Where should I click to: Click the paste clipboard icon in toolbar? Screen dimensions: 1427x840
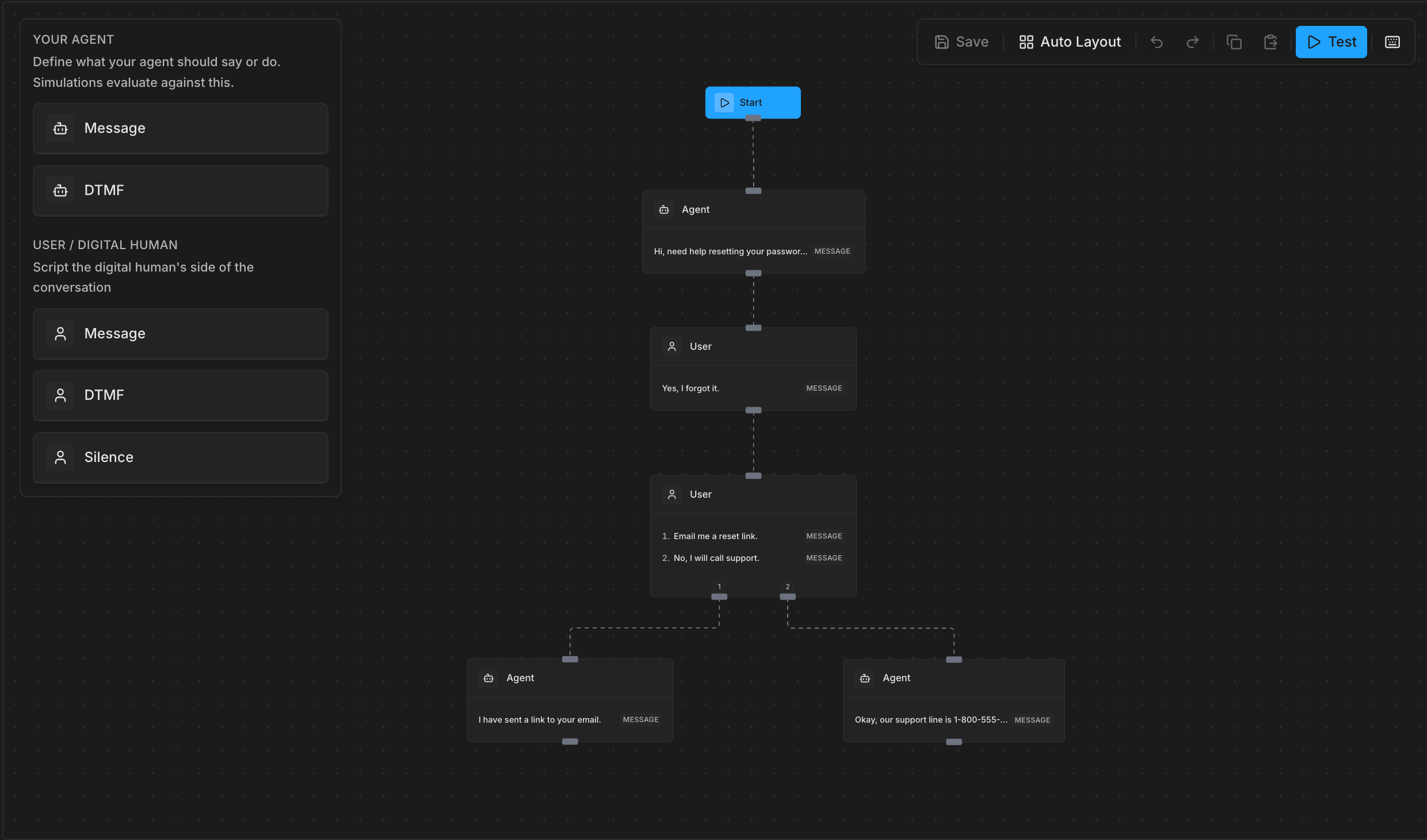click(1270, 42)
